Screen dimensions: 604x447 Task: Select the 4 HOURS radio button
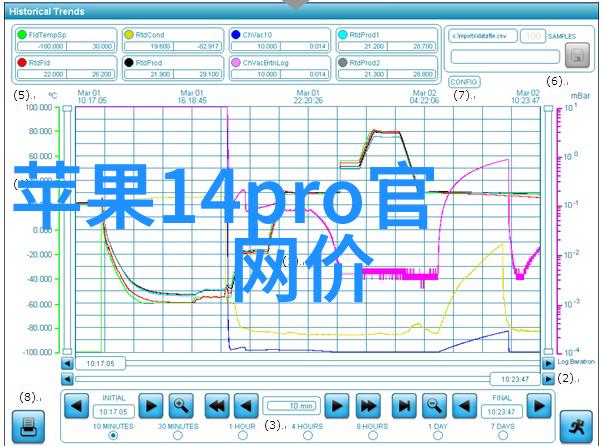(x=307, y=435)
